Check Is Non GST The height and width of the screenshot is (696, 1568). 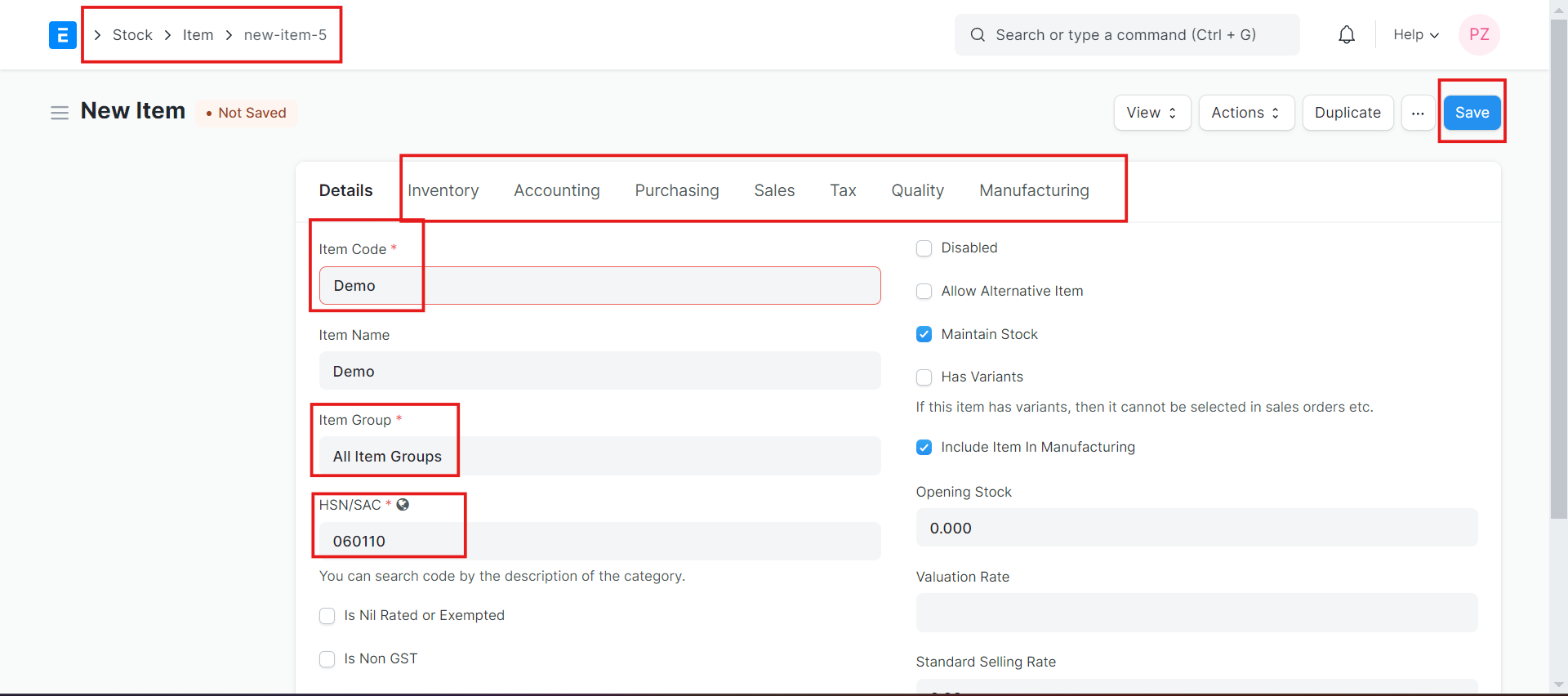coord(327,659)
